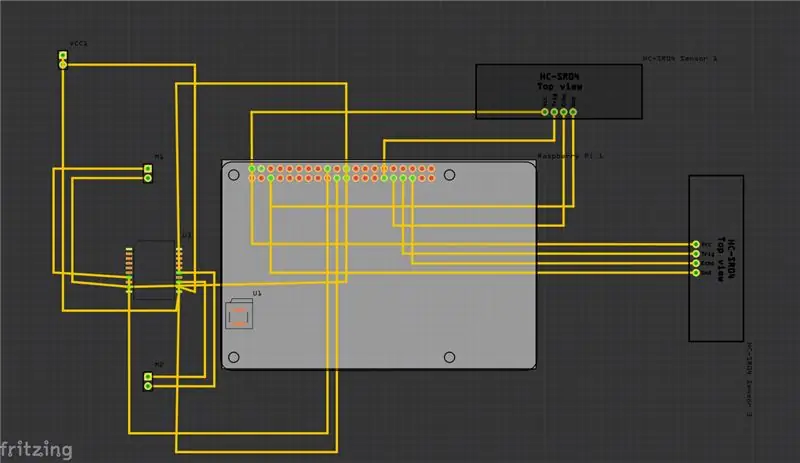800x463 pixels.
Task: Click the U3 part label
Action: point(186,235)
